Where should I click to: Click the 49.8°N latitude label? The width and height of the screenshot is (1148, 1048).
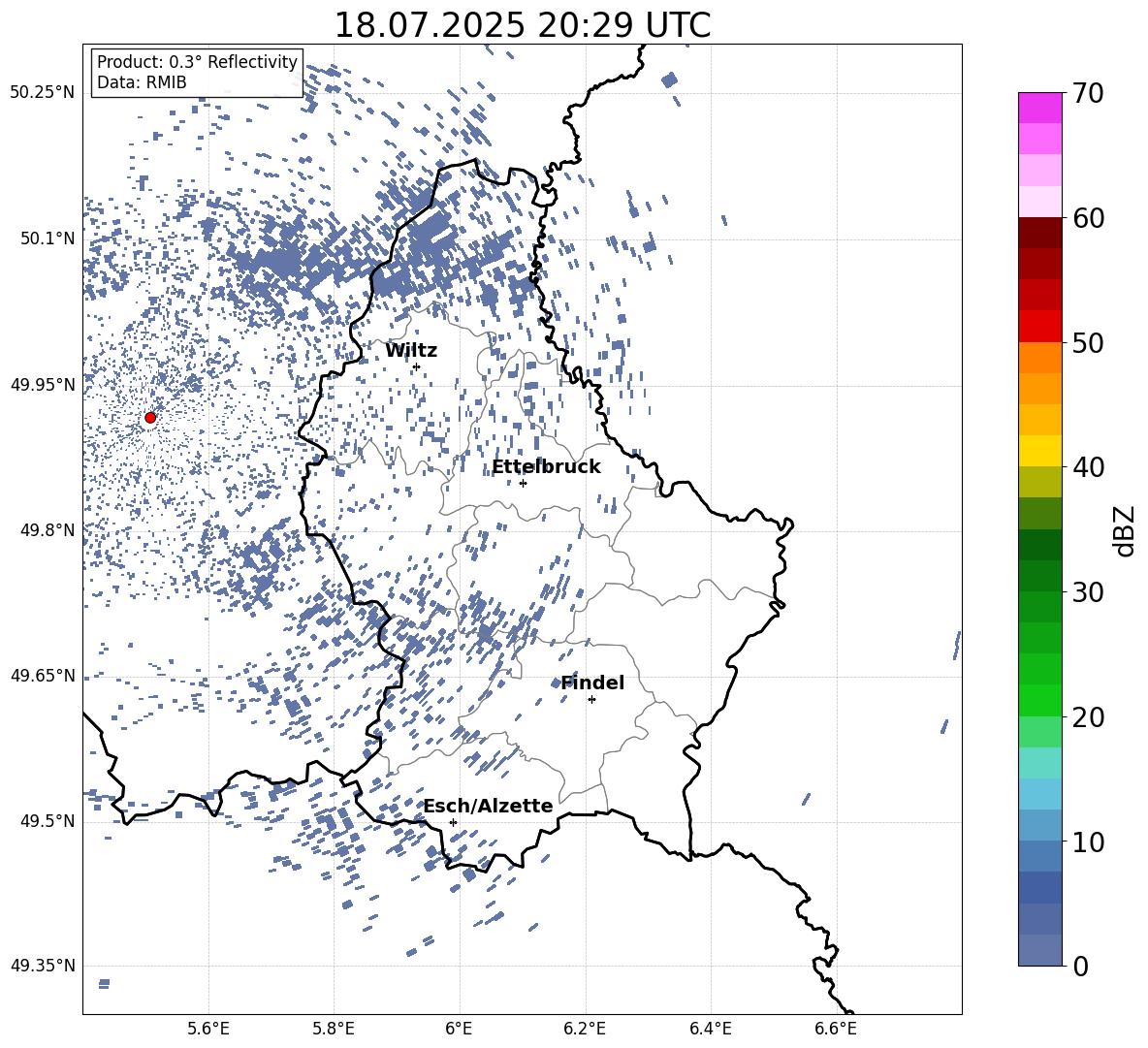click(x=48, y=530)
